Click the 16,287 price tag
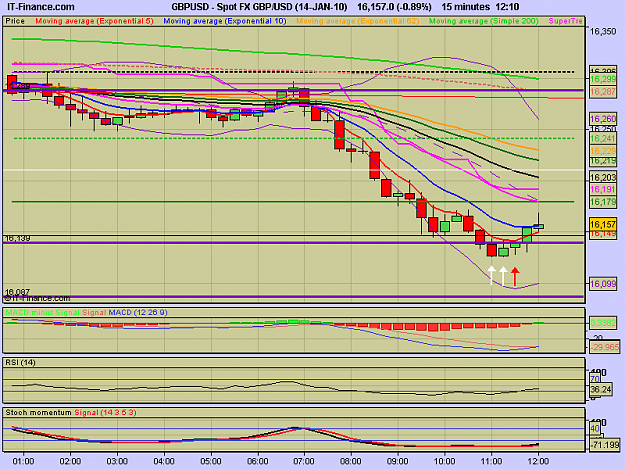 [x=603, y=92]
